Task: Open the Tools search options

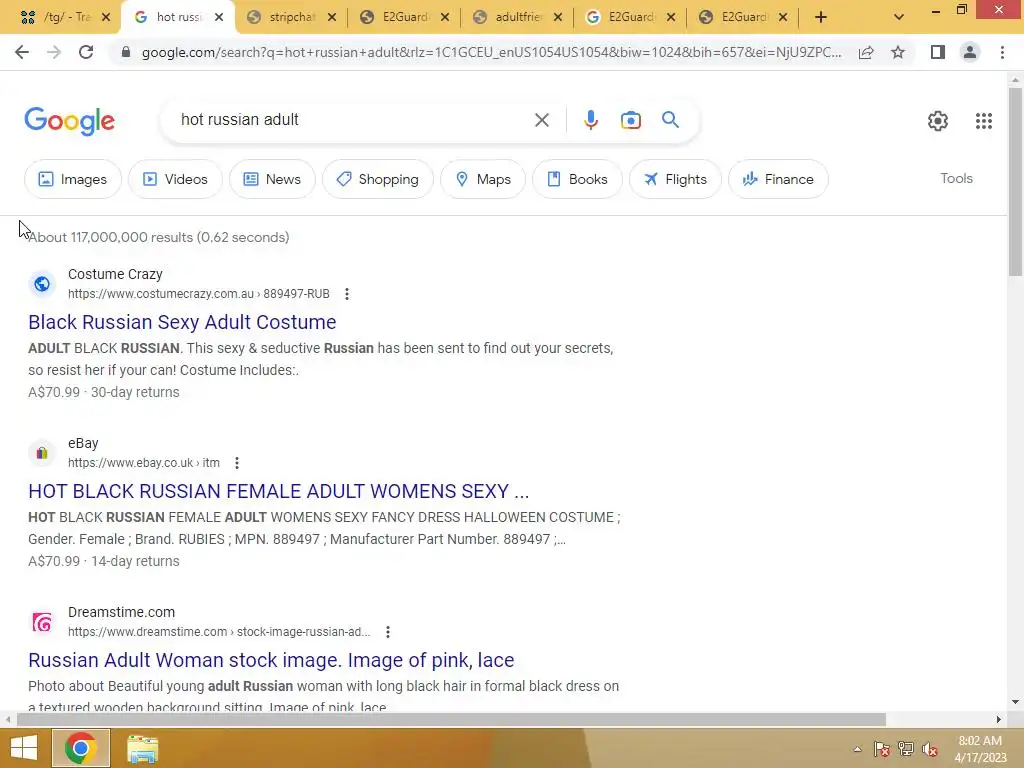Action: pos(956,178)
